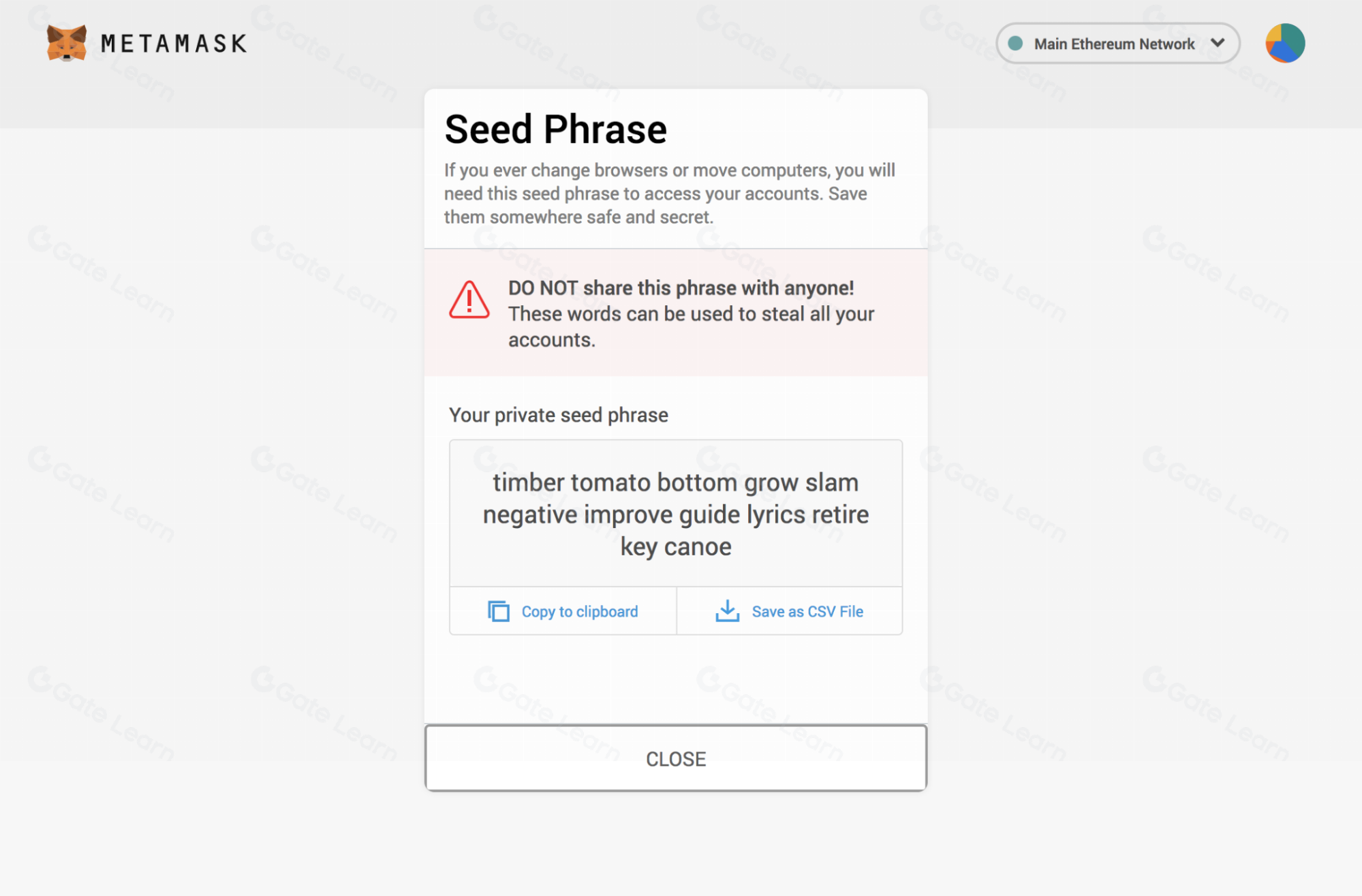This screenshot has width=1362, height=896.
Task: Click the Copy to clipboard link
Action: point(580,611)
